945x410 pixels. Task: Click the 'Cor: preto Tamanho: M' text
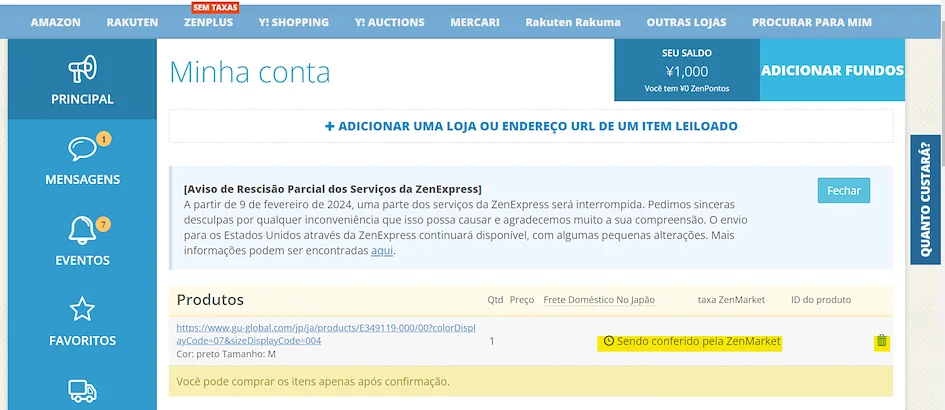tap(226, 354)
